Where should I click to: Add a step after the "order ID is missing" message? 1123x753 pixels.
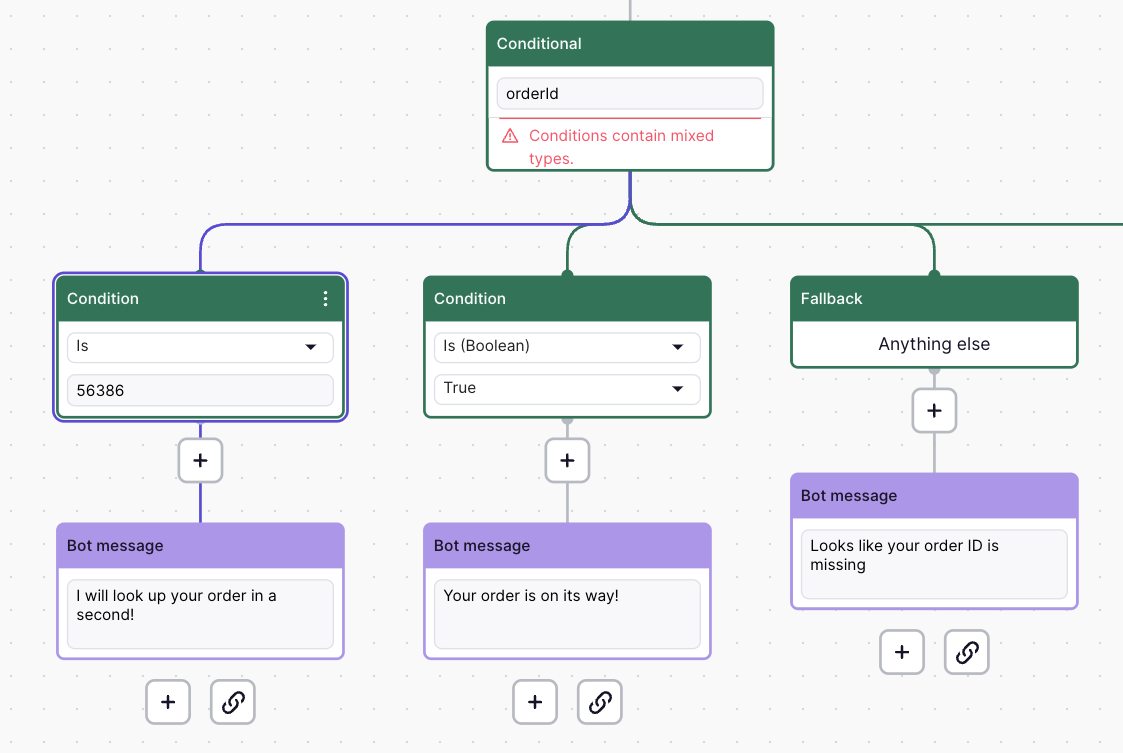(902, 652)
